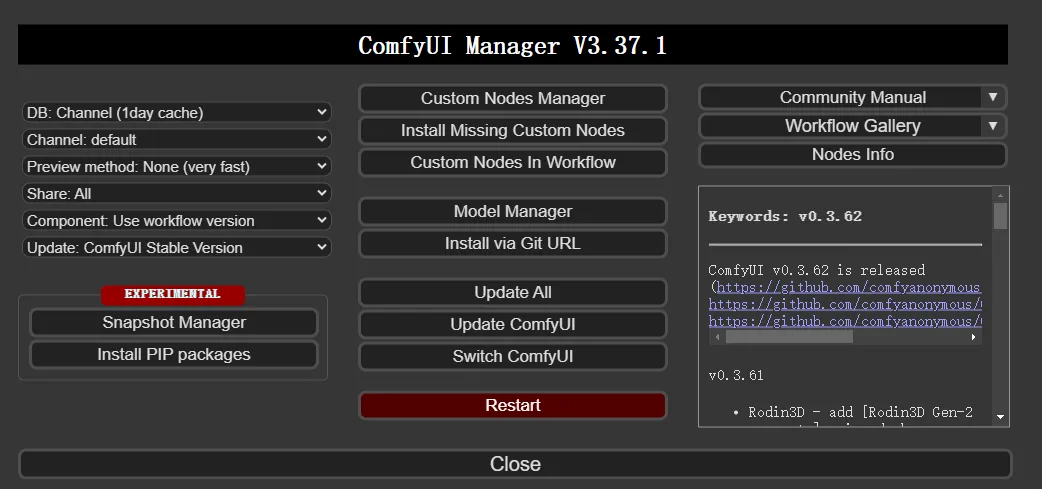Click Install Missing Custom Nodes
The width and height of the screenshot is (1042, 489).
(512, 130)
